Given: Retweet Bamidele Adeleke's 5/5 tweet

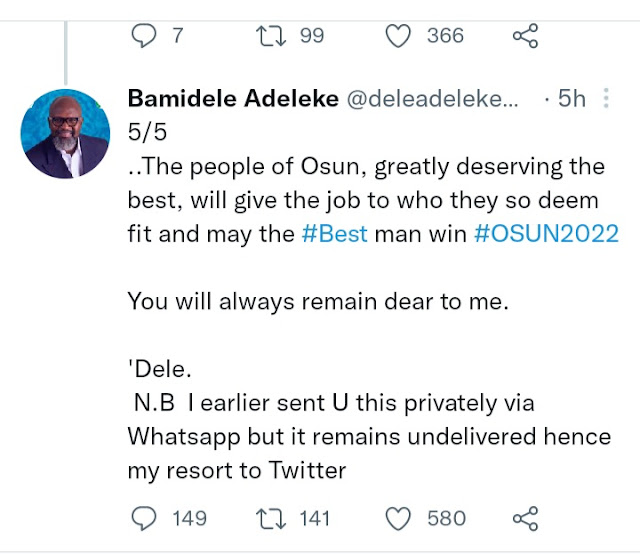Looking at the screenshot, I should tap(269, 517).
